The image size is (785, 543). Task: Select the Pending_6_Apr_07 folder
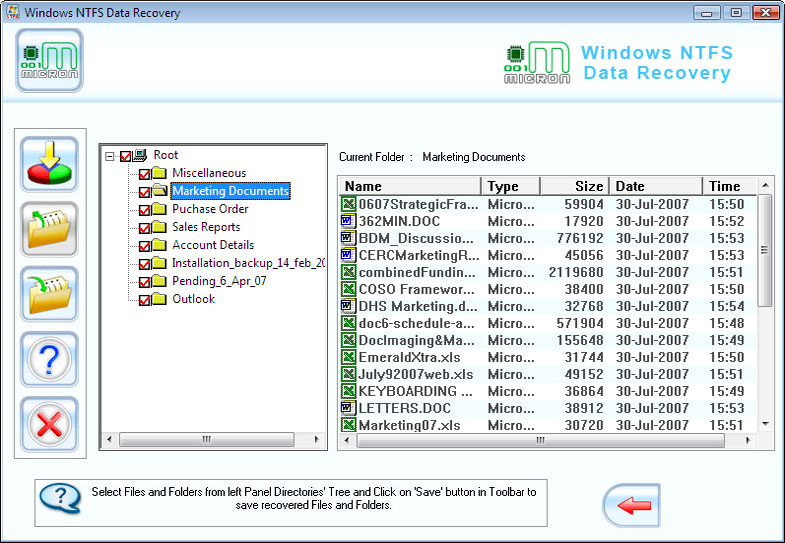[x=219, y=281]
